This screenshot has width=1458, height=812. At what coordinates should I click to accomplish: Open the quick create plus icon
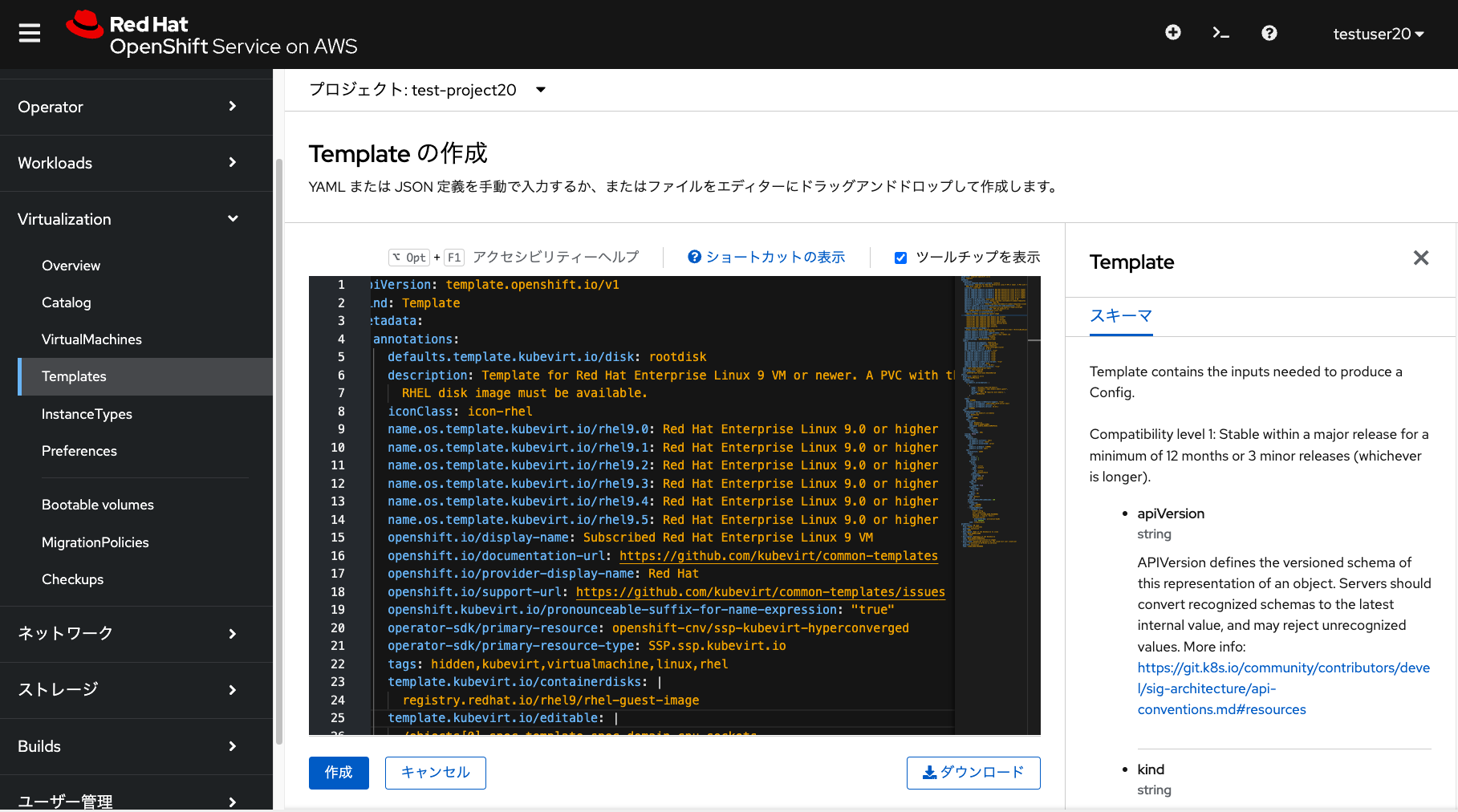point(1173,33)
